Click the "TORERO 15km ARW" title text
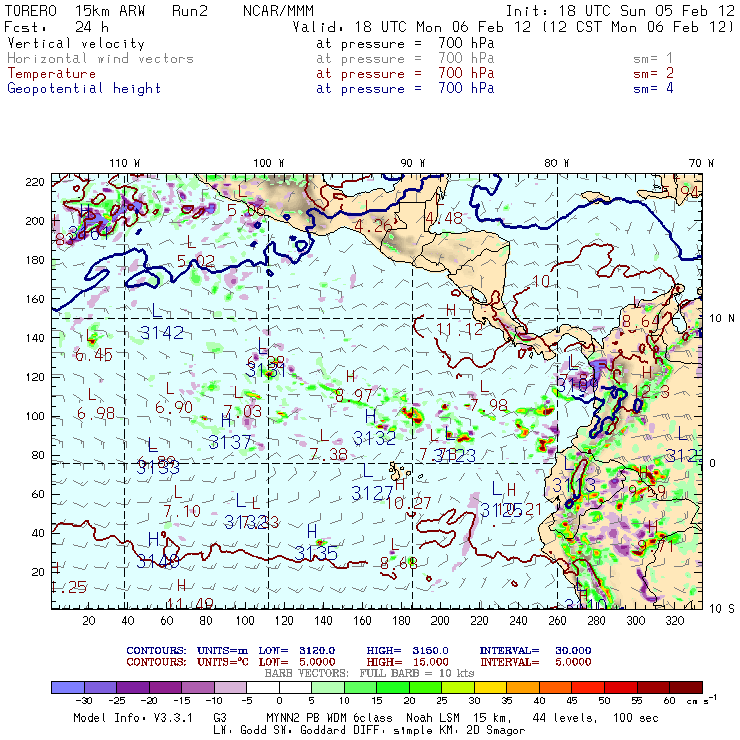This screenshot has width=740, height=740. pos(75,11)
